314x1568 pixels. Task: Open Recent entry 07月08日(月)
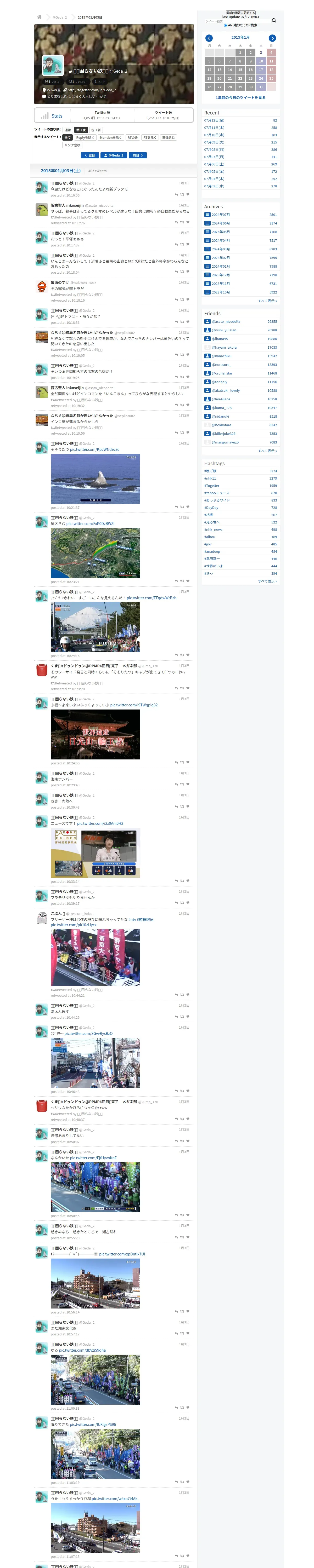(214, 150)
